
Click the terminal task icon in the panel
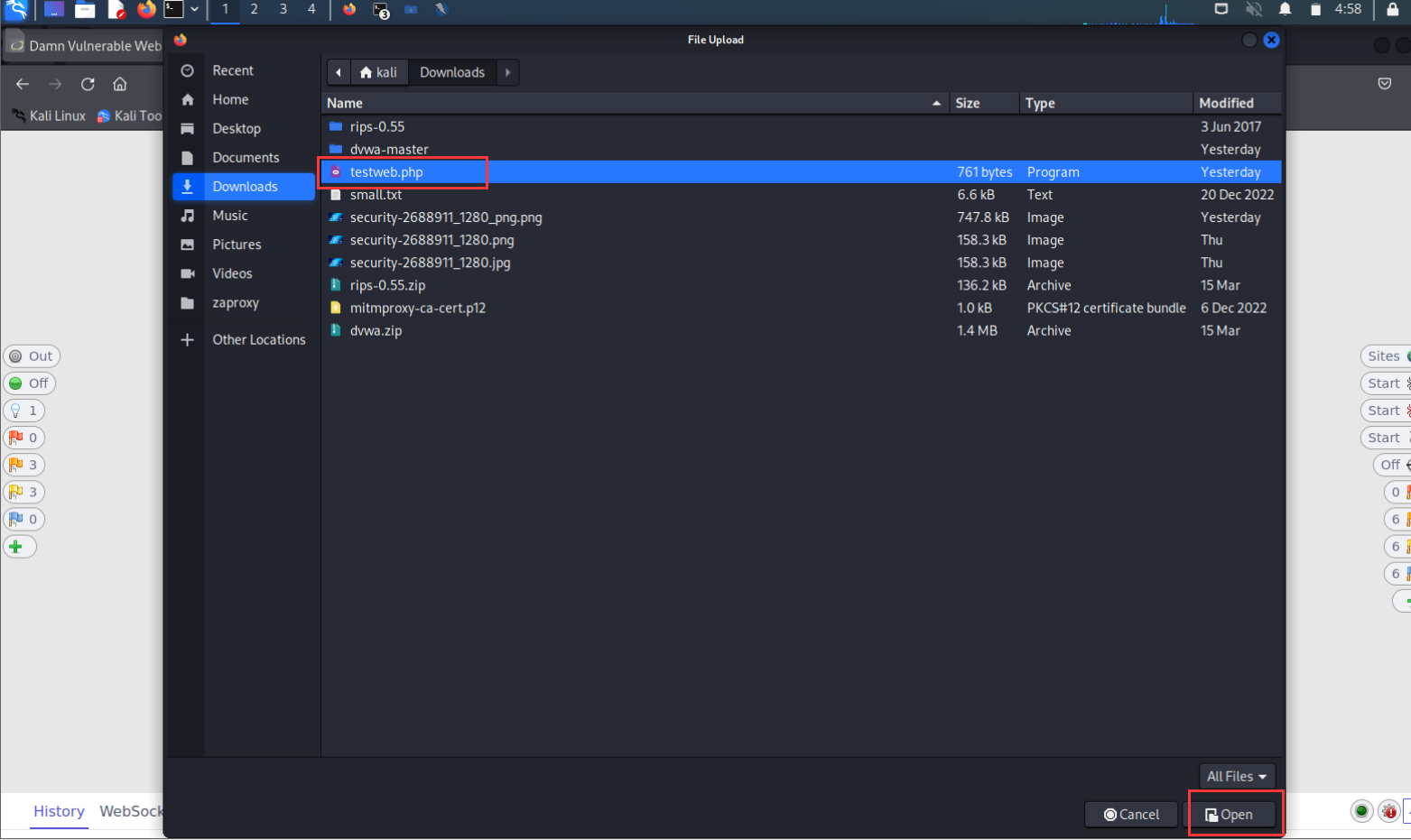pyautogui.click(x=381, y=10)
